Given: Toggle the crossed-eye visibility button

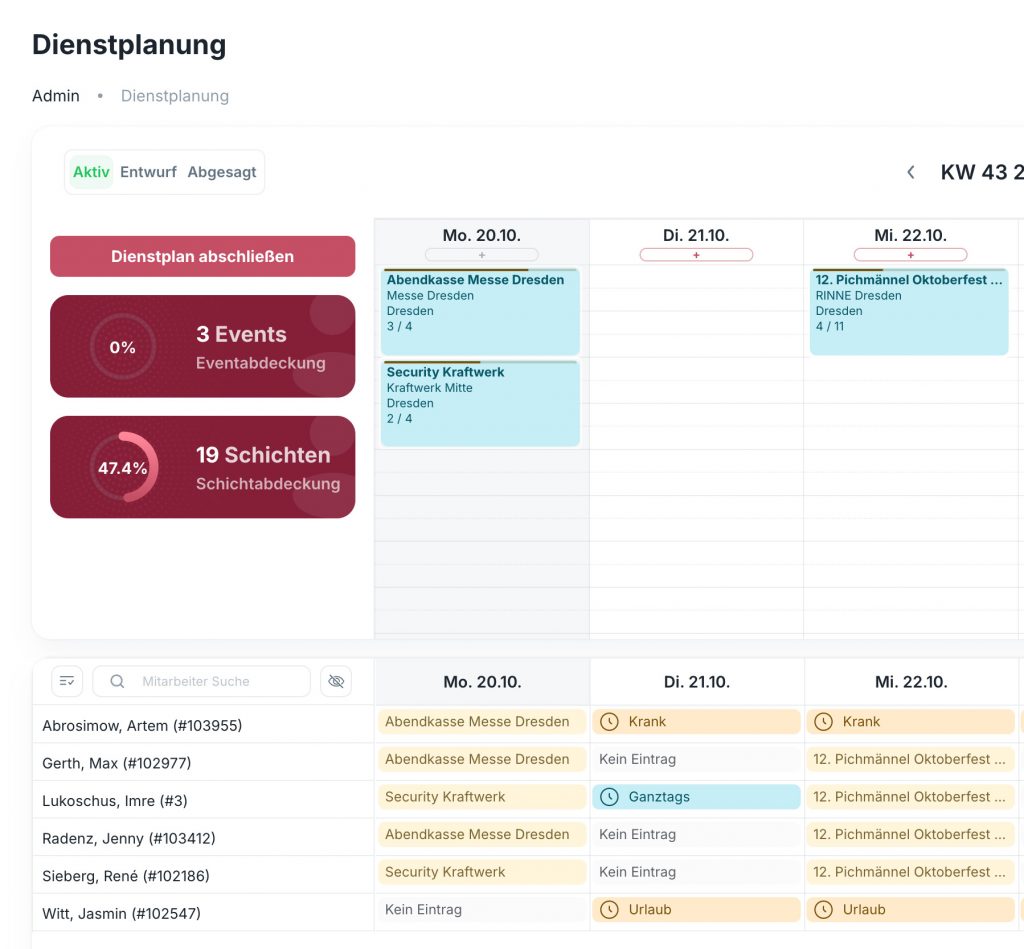Looking at the screenshot, I should click(x=336, y=681).
